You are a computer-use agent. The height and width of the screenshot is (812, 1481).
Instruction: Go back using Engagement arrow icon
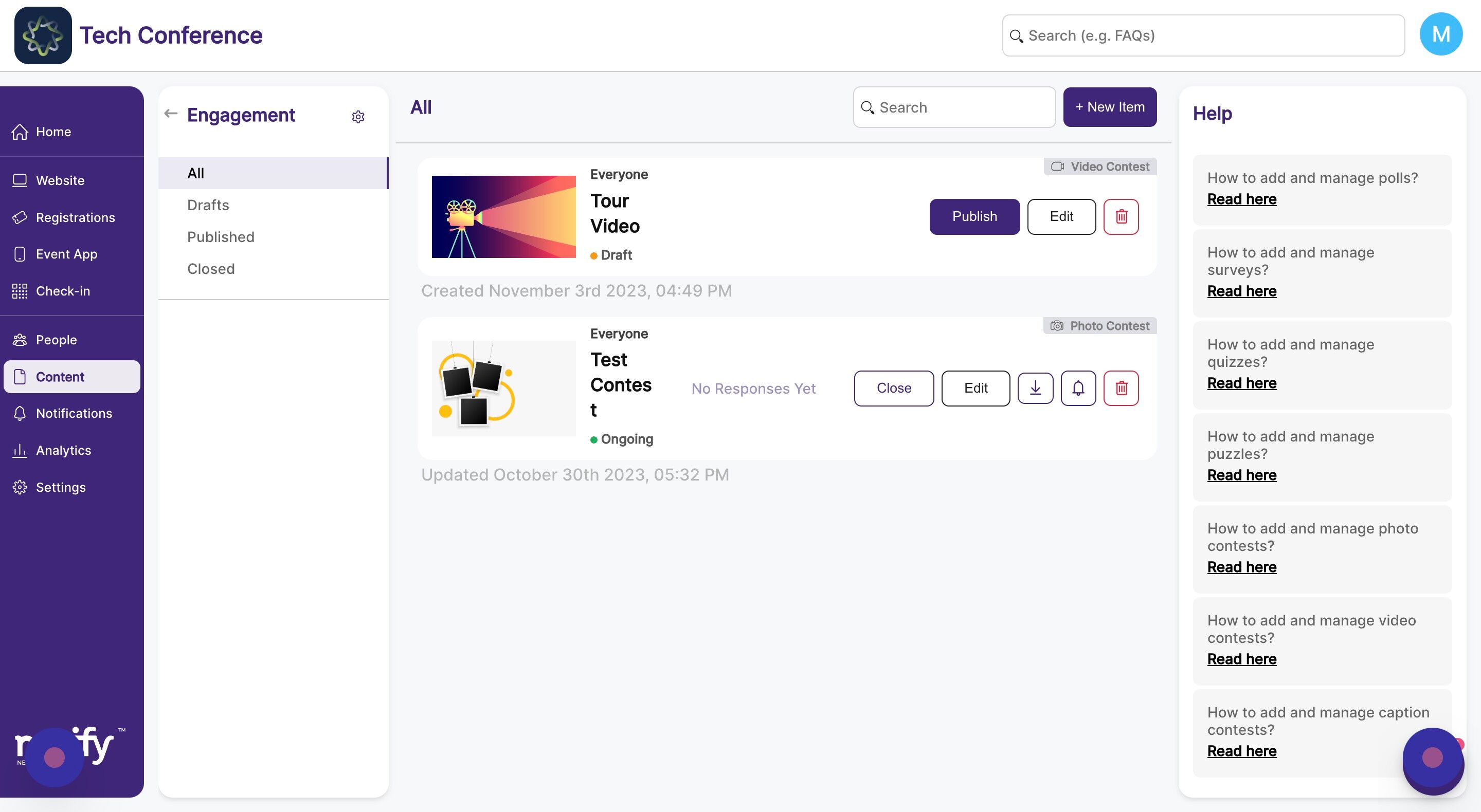pos(171,114)
